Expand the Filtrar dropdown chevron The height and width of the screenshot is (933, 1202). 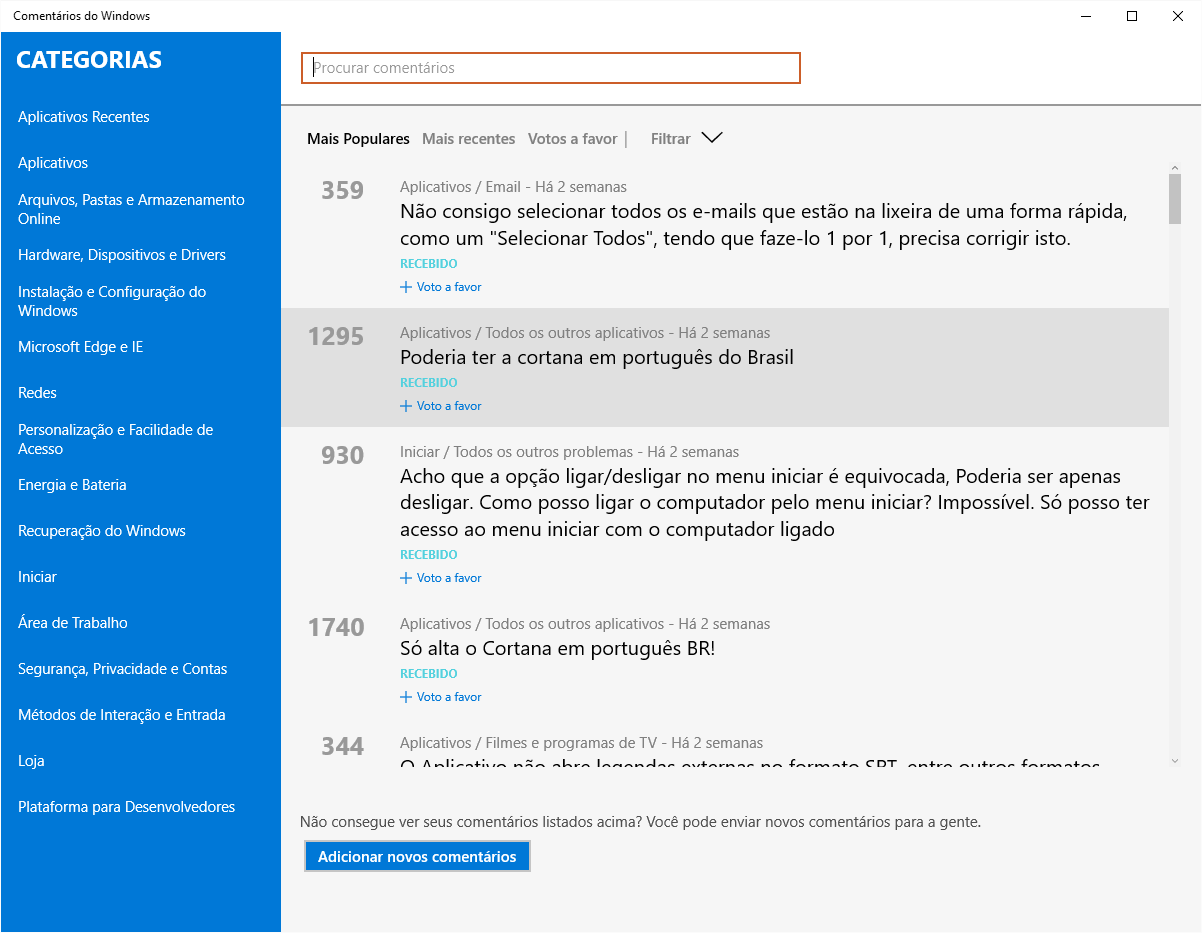coord(711,139)
